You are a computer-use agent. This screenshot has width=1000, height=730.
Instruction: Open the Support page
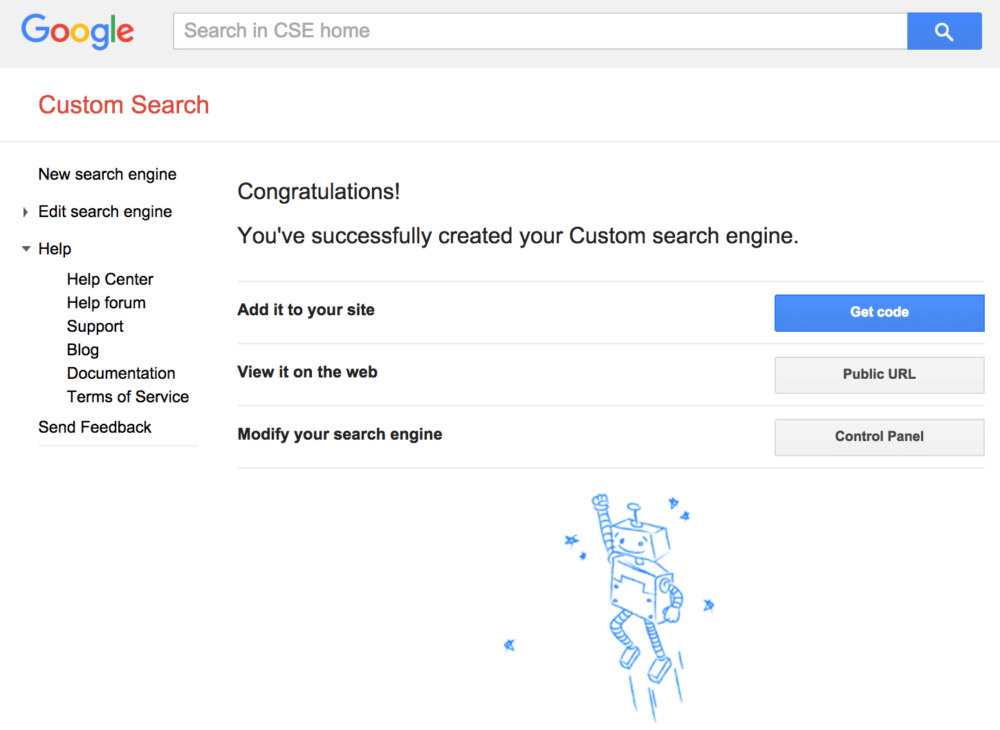point(95,326)
